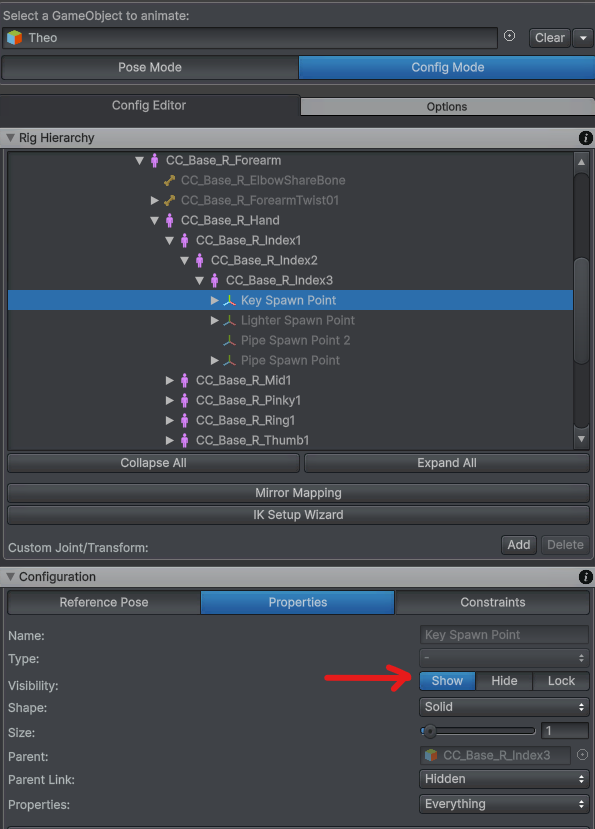This screenshot has height=829, width=595.
Task: Select the CC_Base_R_ElbowShareBone bone icon
Action: tap(169, 181)
